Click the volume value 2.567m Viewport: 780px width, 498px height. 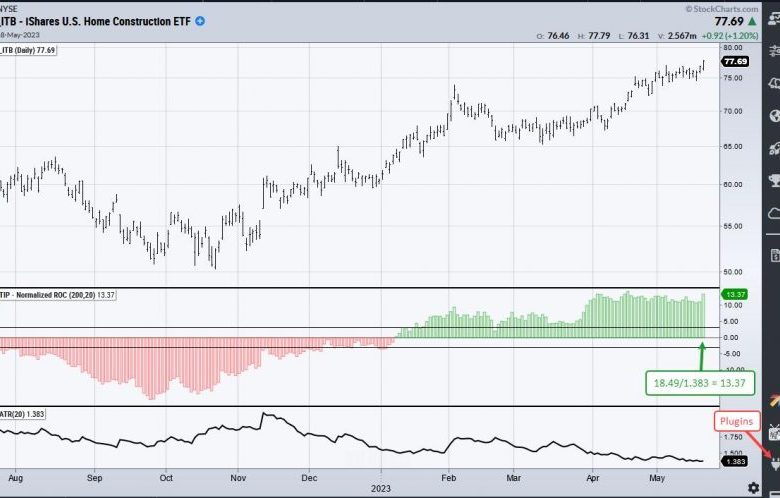(682, 36)
